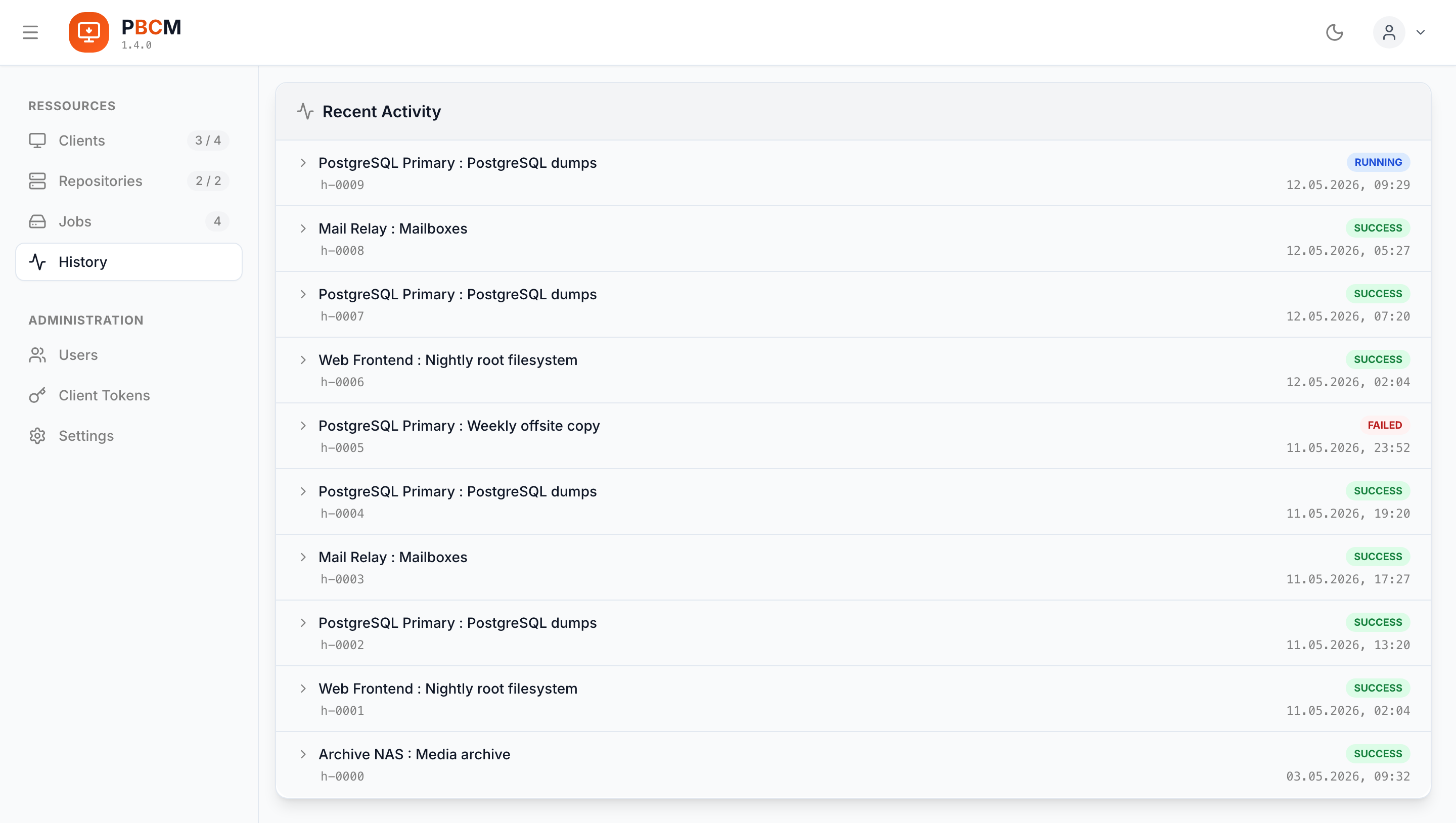Go to the Jobs section
The width and height of the screenshot is (1456, 823).
(x=129, y=221)
